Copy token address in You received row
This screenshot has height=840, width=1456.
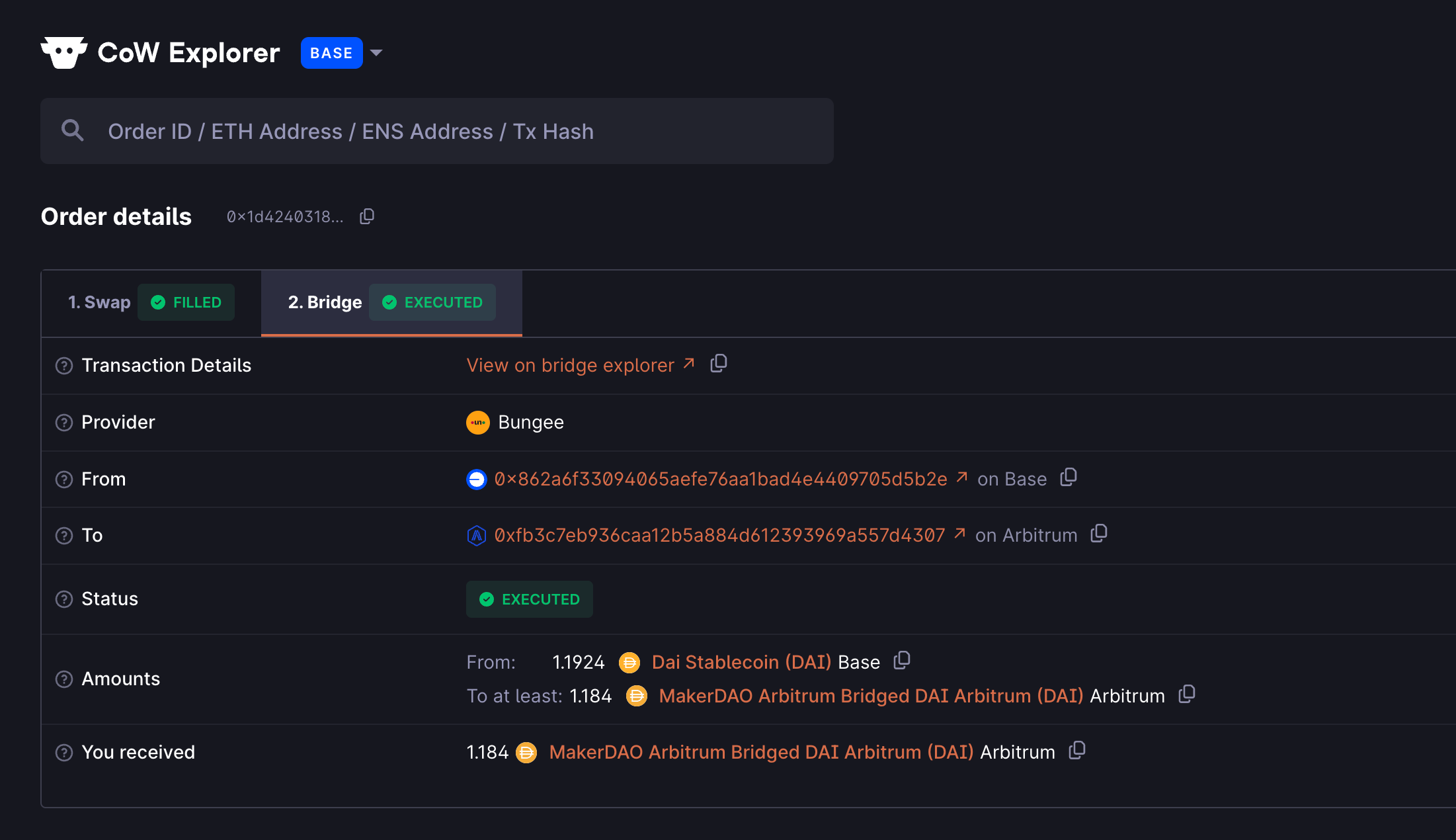(x=1077, y=751)
